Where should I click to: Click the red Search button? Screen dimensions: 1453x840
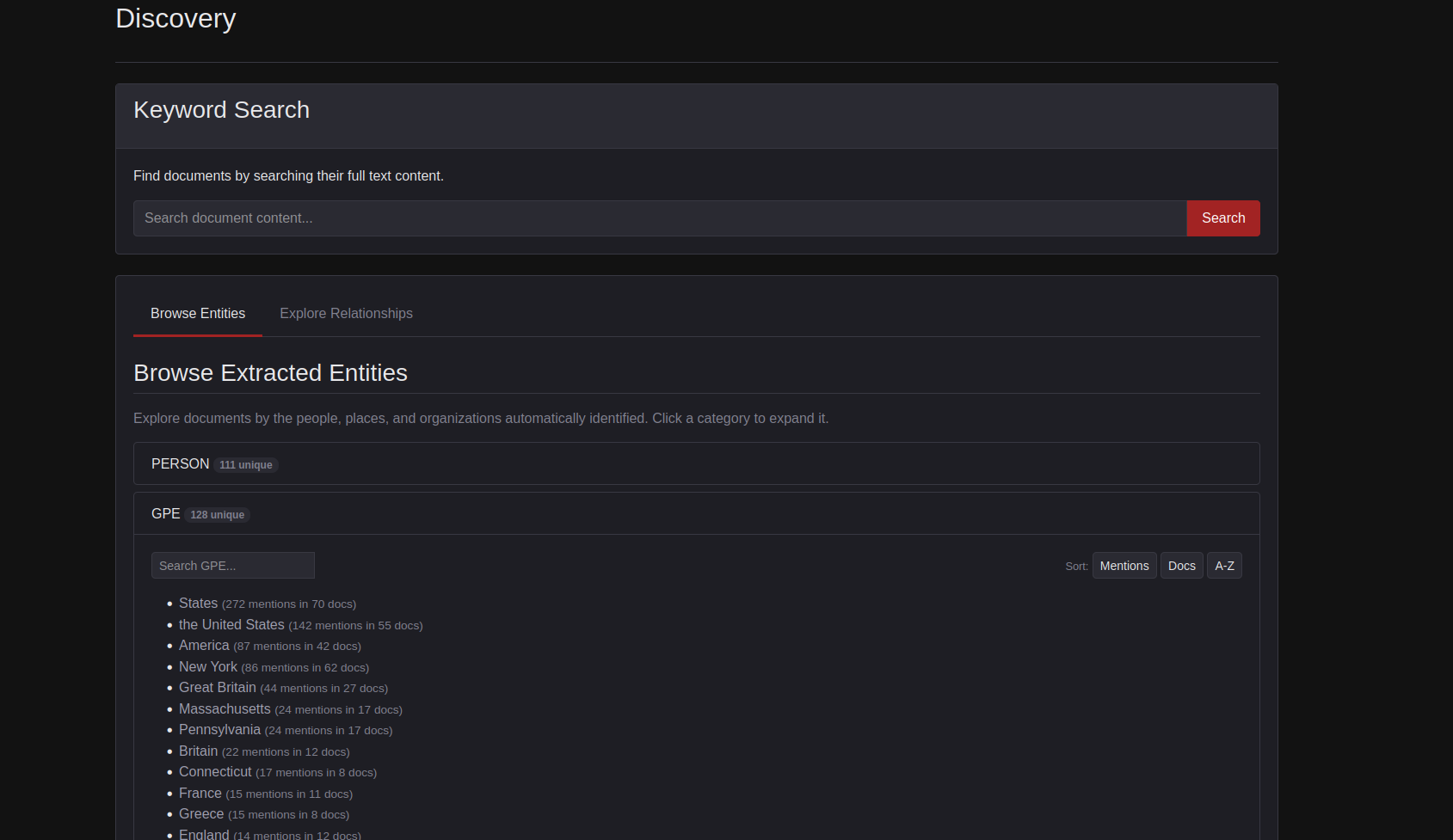pyautogui.click(x=1222, y=218)
